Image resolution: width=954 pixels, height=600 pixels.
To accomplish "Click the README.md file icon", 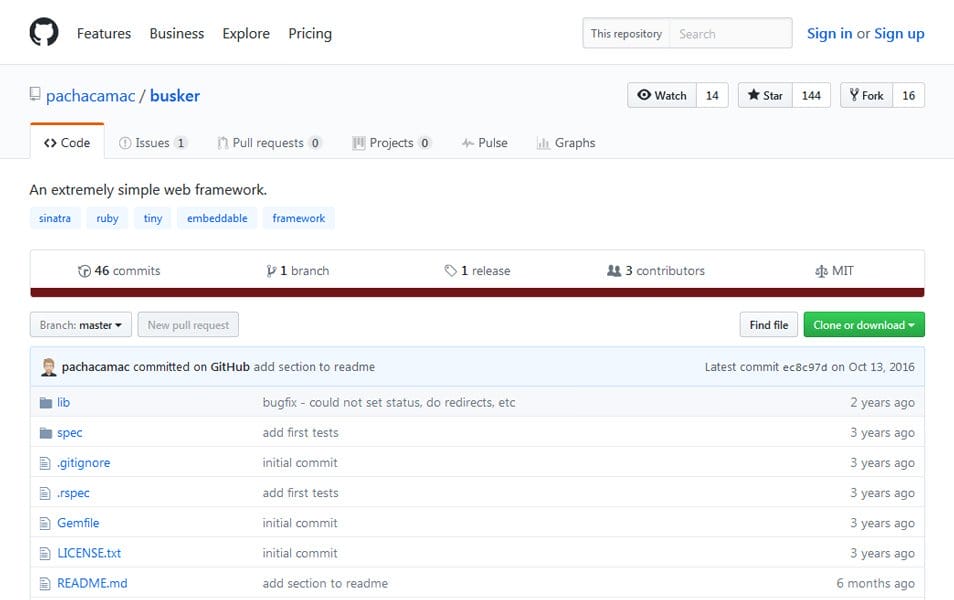I will 45,584.
